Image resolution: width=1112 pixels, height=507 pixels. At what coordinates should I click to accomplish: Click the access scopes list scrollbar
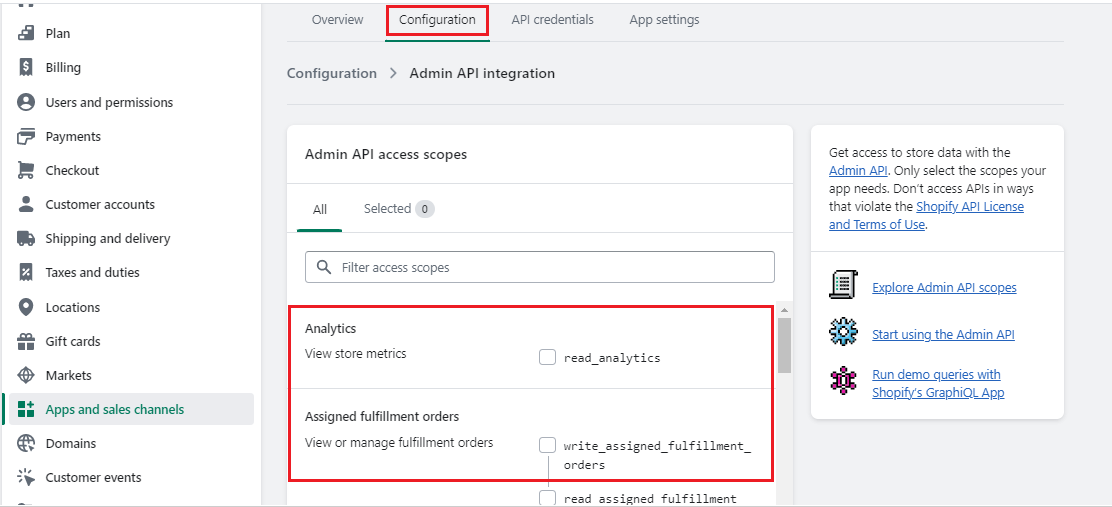click(784, 345)
